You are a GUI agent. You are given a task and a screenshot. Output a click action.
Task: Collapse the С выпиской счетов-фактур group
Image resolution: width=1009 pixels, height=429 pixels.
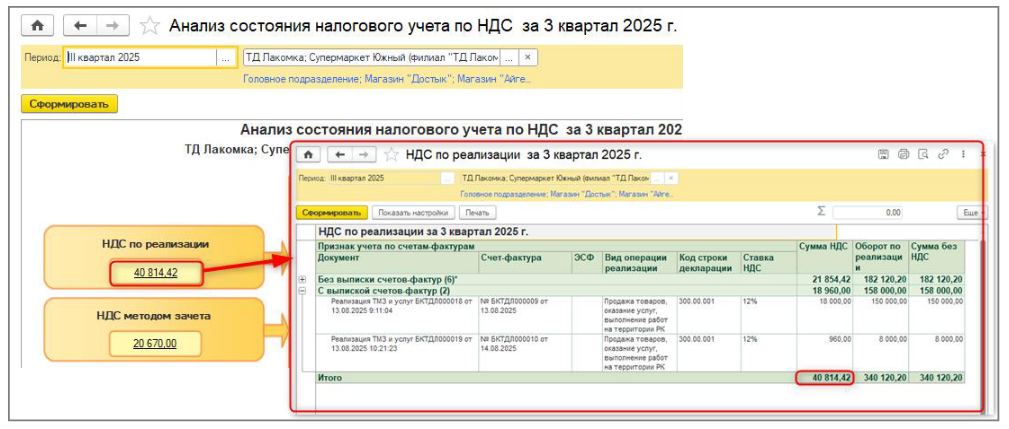(x=303, y=290)
